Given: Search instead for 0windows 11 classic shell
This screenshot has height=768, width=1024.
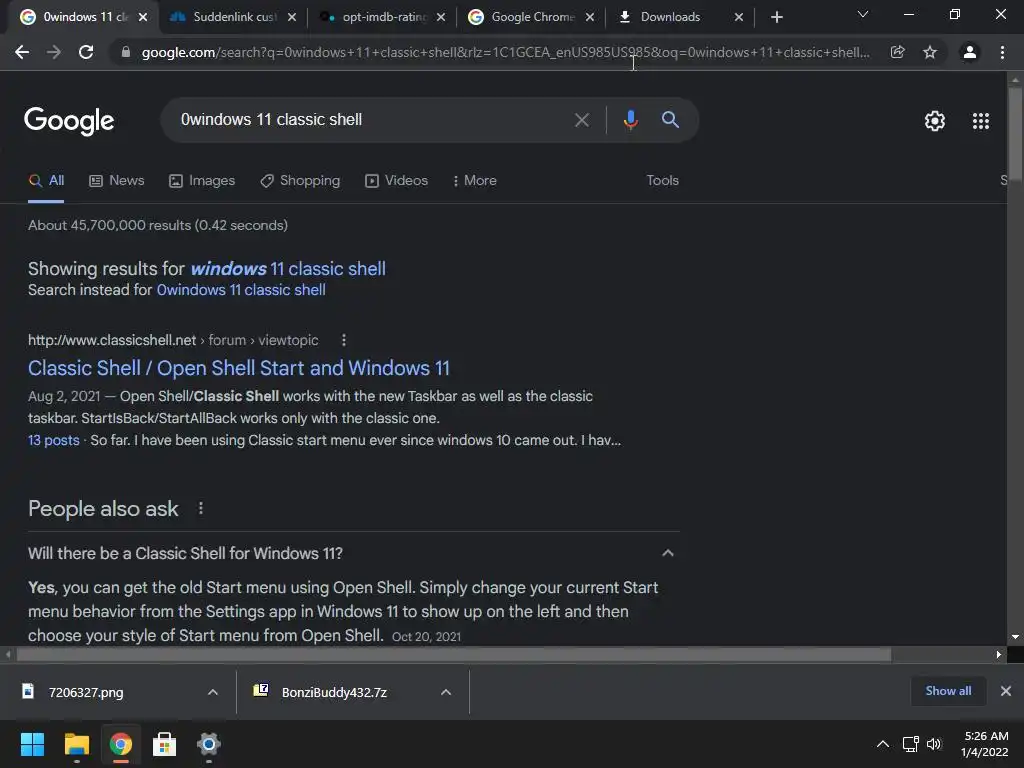Looking at the screenshot, I should pyautogui.click(x=241, y=290).
